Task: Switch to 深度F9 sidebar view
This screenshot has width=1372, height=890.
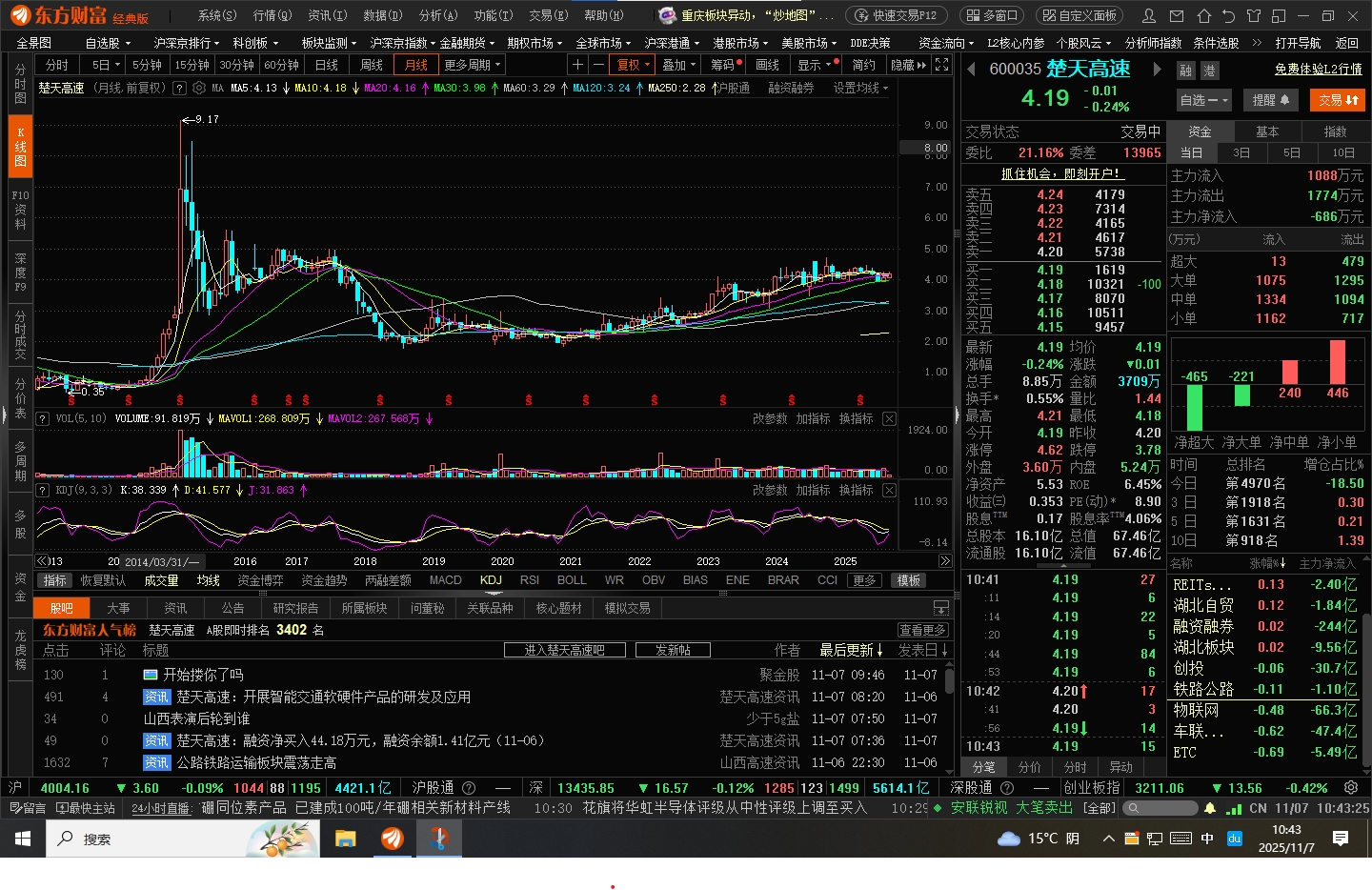Action: point(20,272)
